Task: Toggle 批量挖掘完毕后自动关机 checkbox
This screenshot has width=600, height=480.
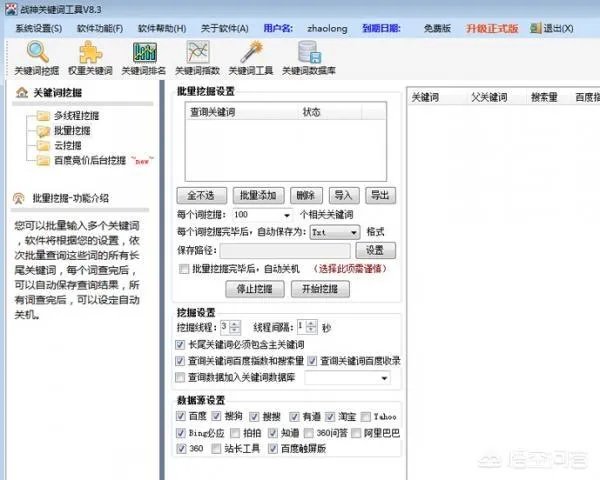Action: [x=184, y=269]
